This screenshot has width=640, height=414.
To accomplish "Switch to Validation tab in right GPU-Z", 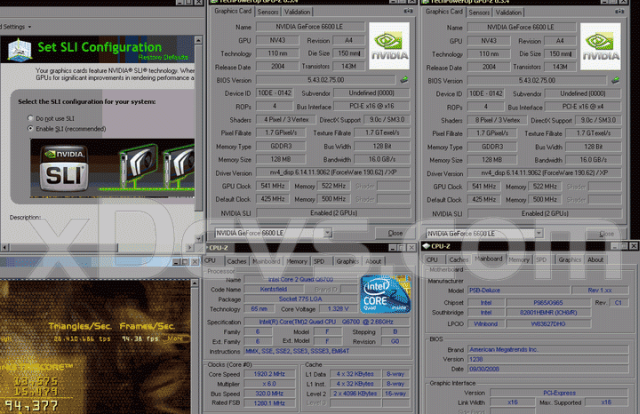I will pyautogui.click(x=508, y=12).
